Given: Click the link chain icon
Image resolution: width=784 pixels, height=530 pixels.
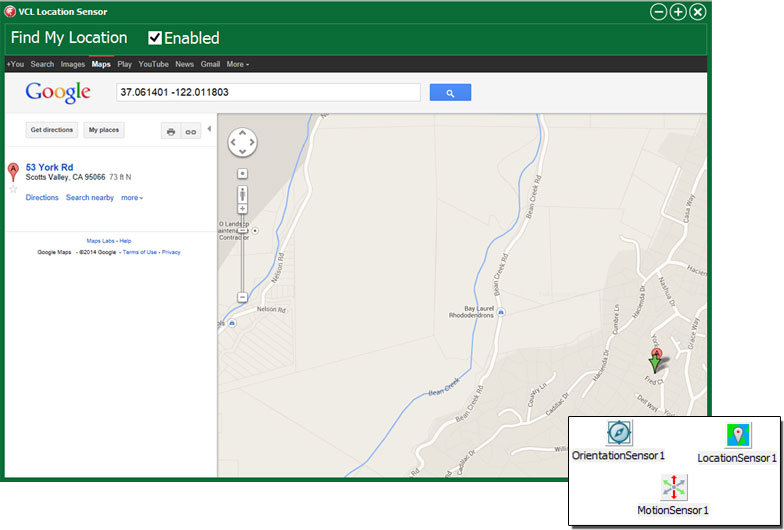Looking at the screenshot, I should point(190,132).
